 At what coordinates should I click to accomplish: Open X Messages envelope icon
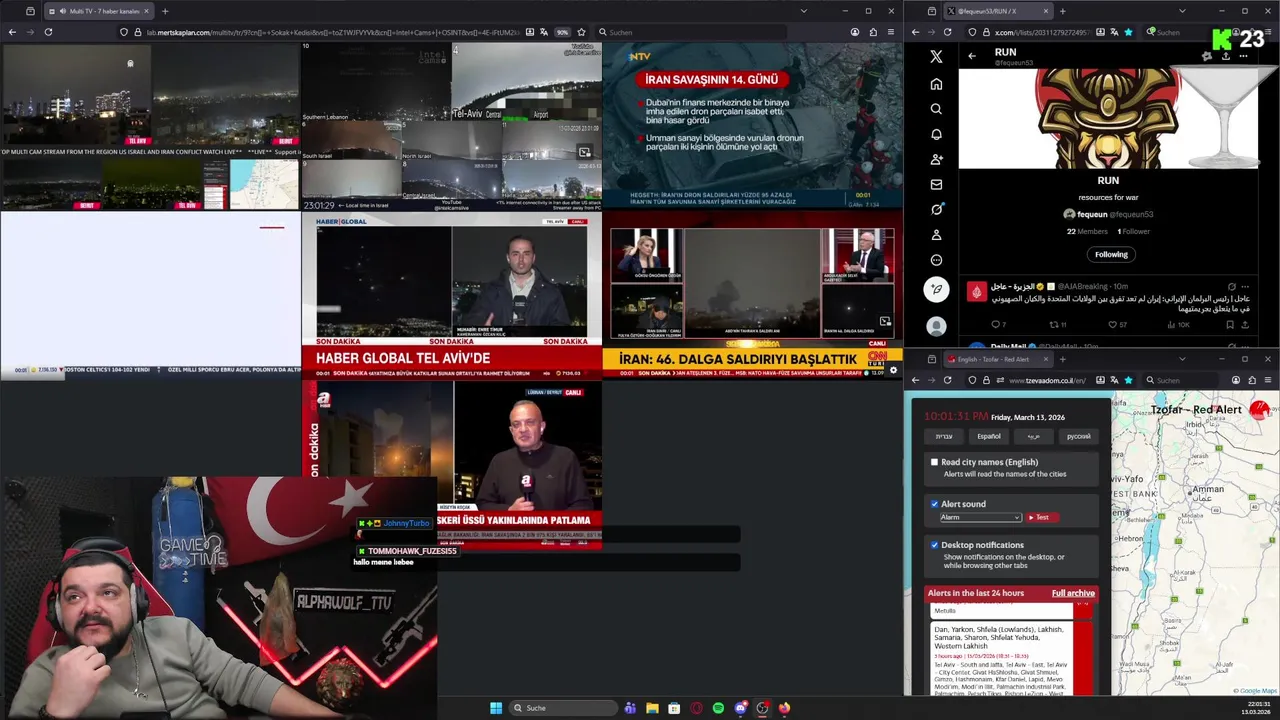(x=936, y=184)
